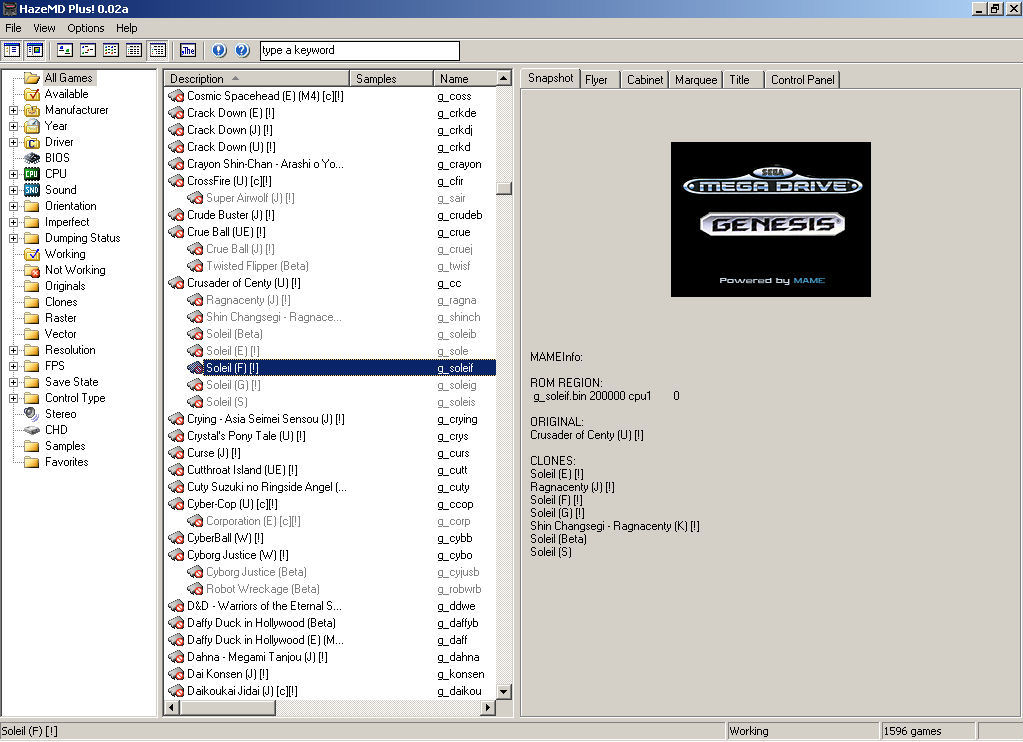Expand the Resolution tree node

(14, 350)
